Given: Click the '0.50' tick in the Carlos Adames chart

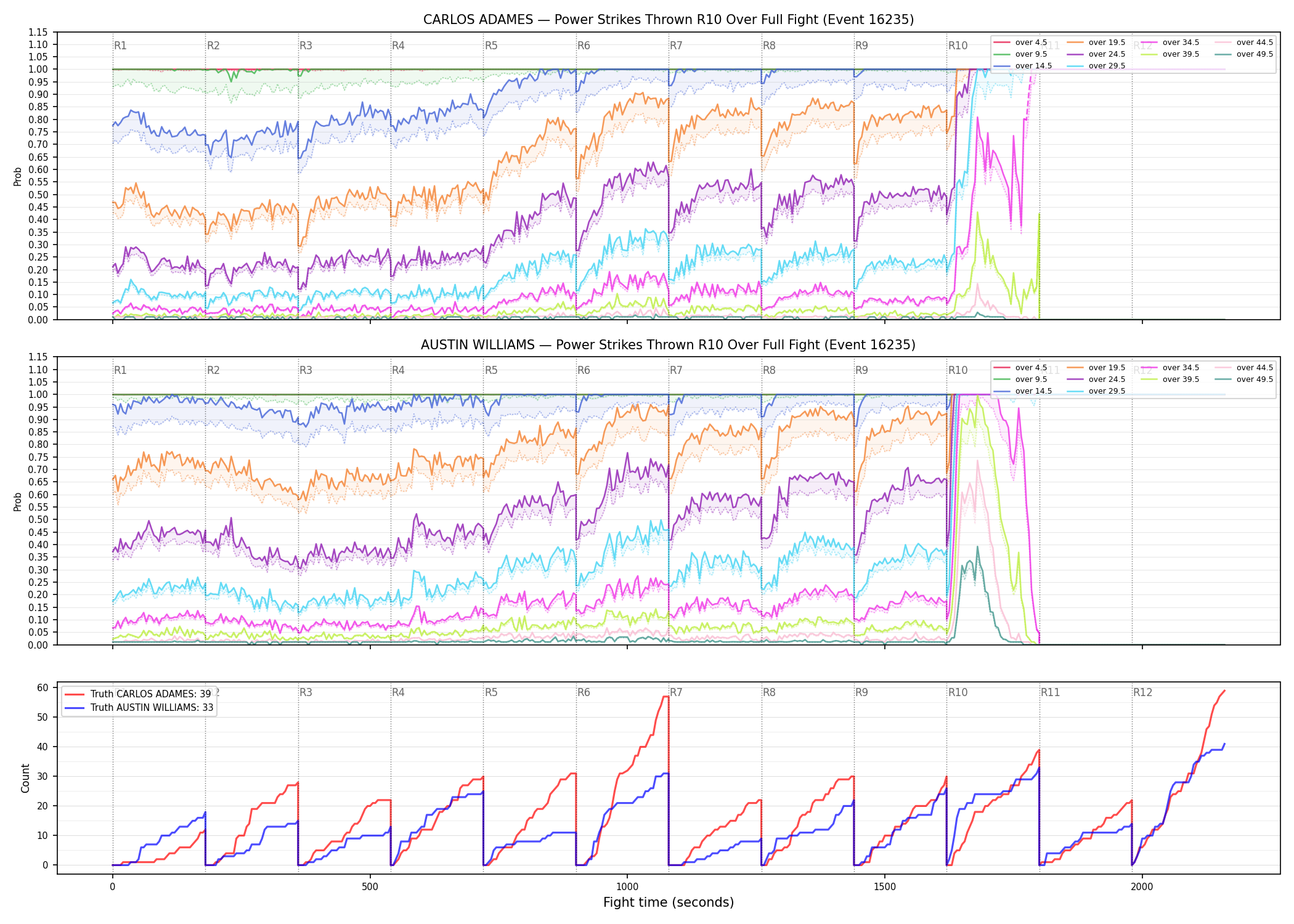Looking at the screenshot, I should 38,195.
